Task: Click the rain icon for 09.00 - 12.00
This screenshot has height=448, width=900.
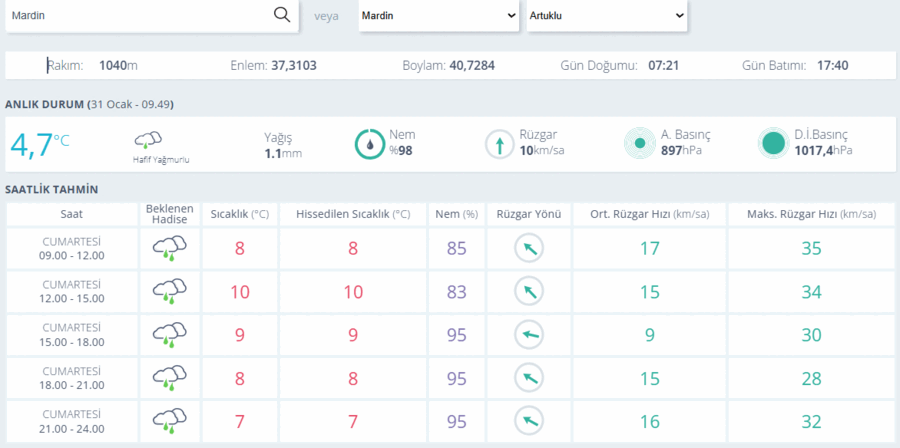Action: coord(169,249)
